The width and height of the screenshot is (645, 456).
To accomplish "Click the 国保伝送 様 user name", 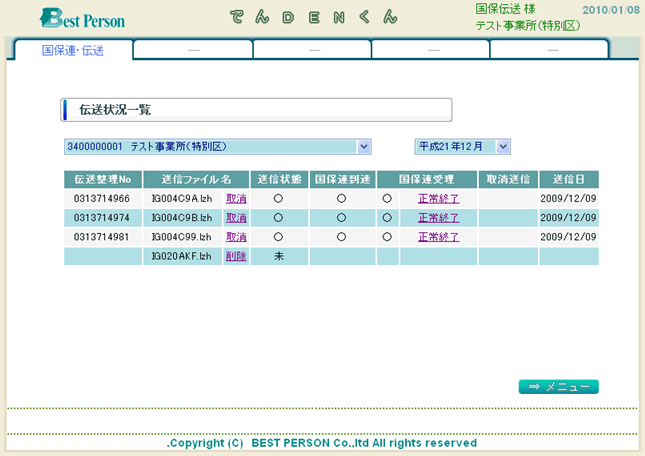I will tap(506, 9).
